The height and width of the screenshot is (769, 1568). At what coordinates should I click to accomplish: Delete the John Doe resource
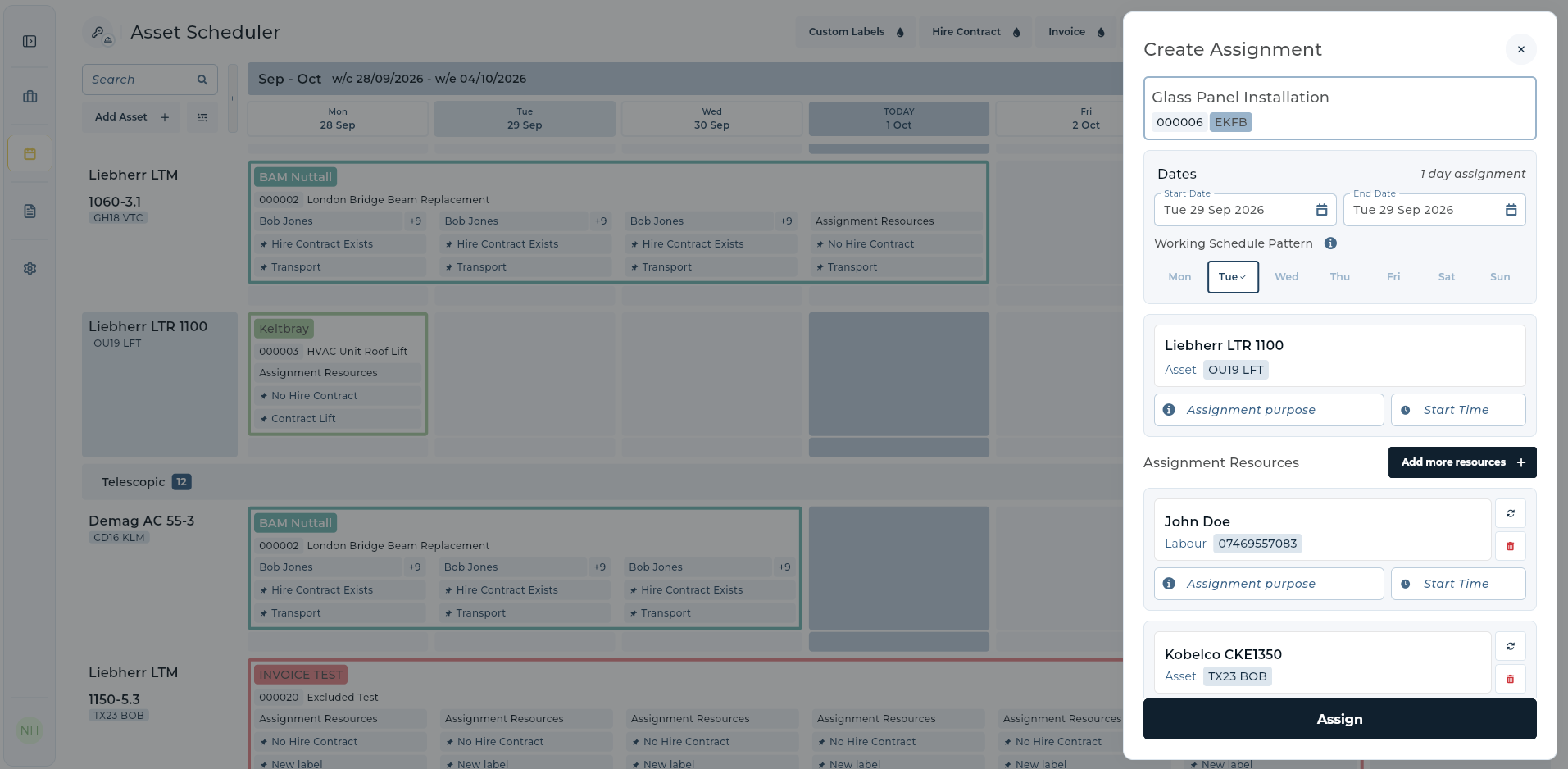coord(1510,546)
